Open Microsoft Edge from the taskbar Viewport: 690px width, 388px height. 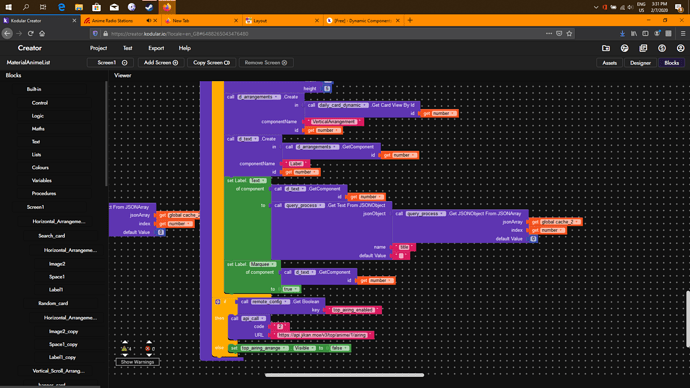[61, 7]
